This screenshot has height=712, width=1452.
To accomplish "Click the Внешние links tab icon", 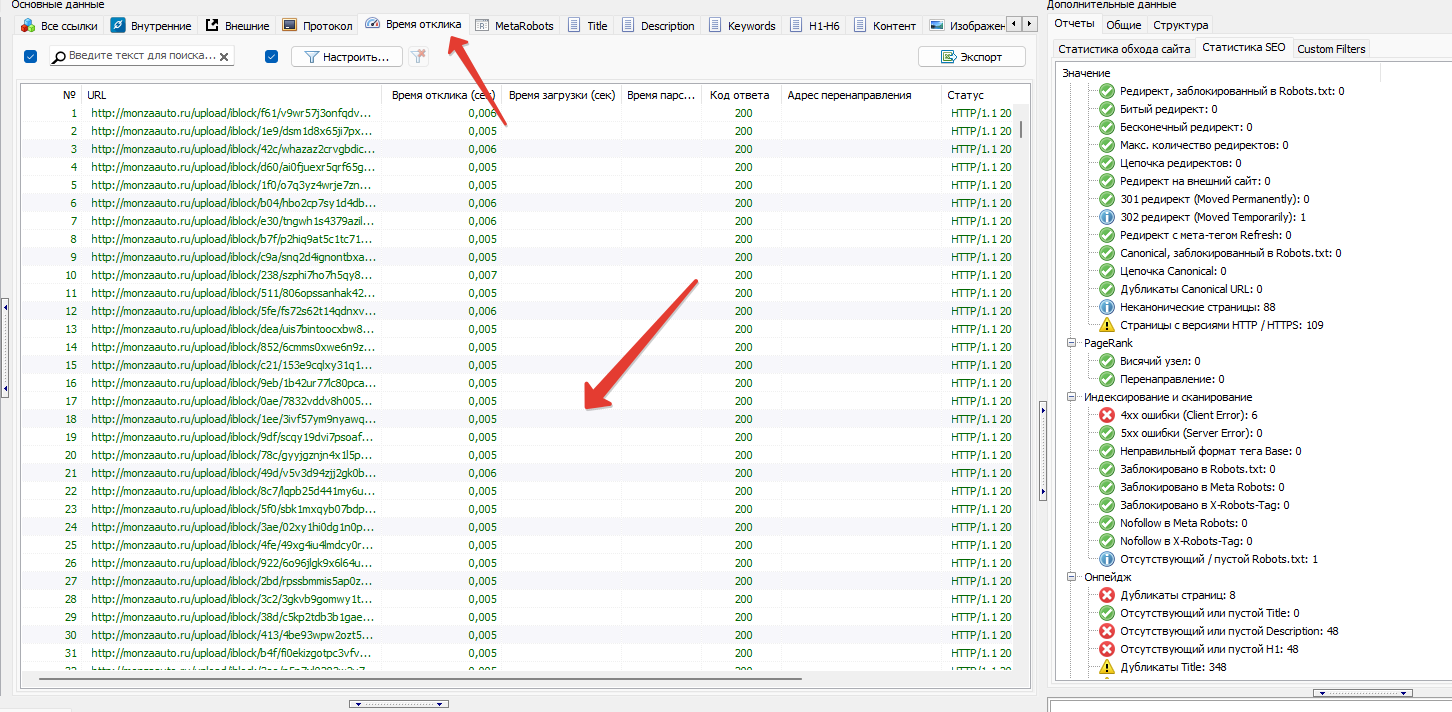I will 212,25.
